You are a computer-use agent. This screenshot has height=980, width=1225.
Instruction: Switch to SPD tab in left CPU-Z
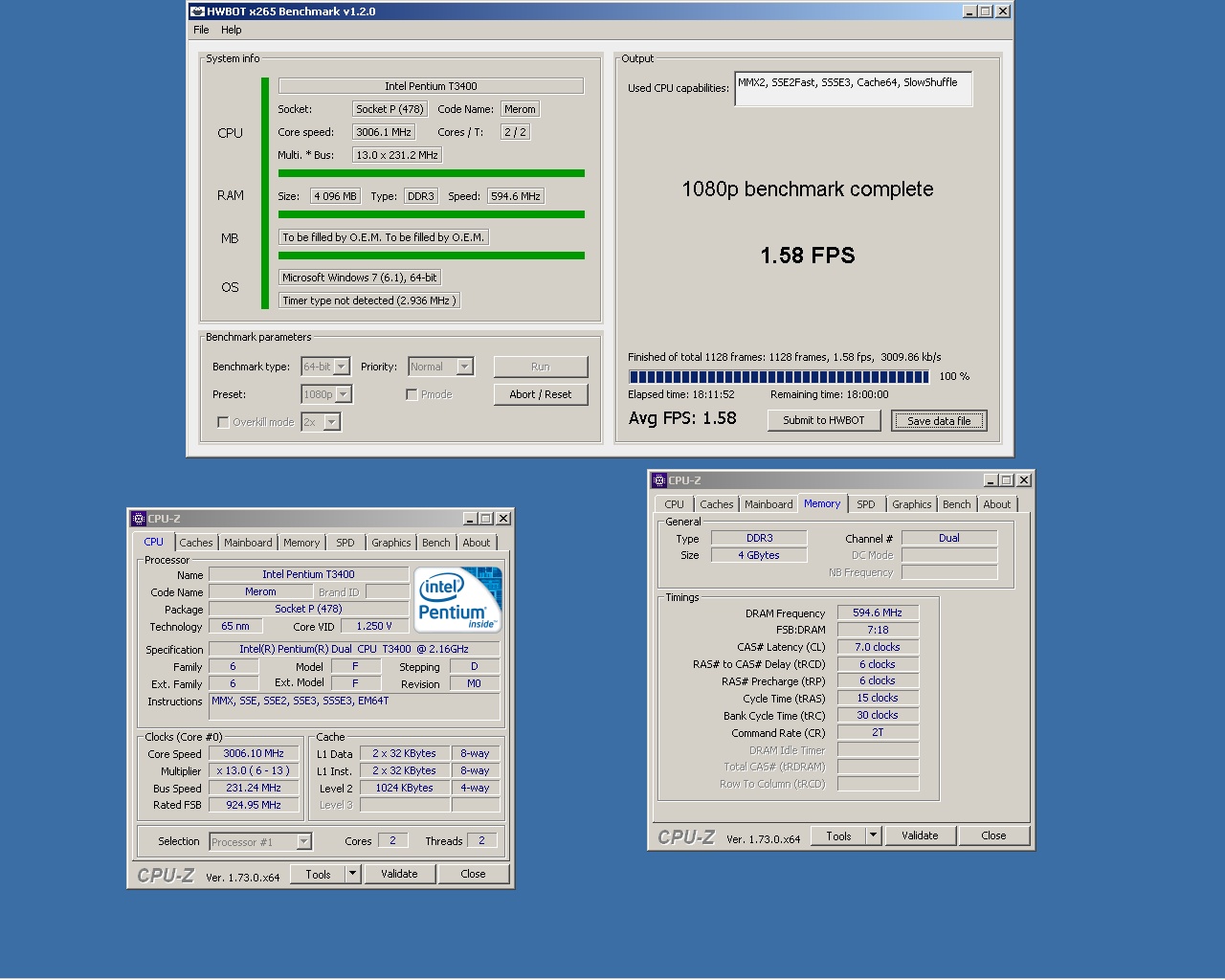345,543
